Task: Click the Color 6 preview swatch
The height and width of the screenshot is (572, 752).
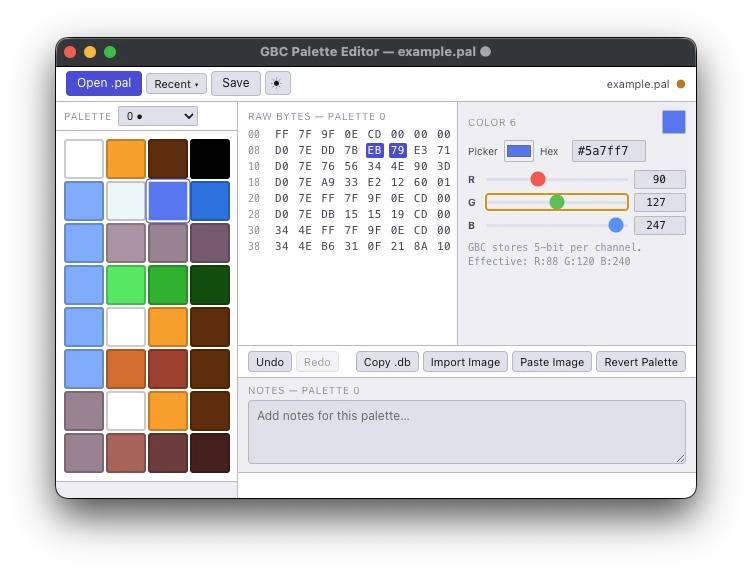Action: point(674,122)
